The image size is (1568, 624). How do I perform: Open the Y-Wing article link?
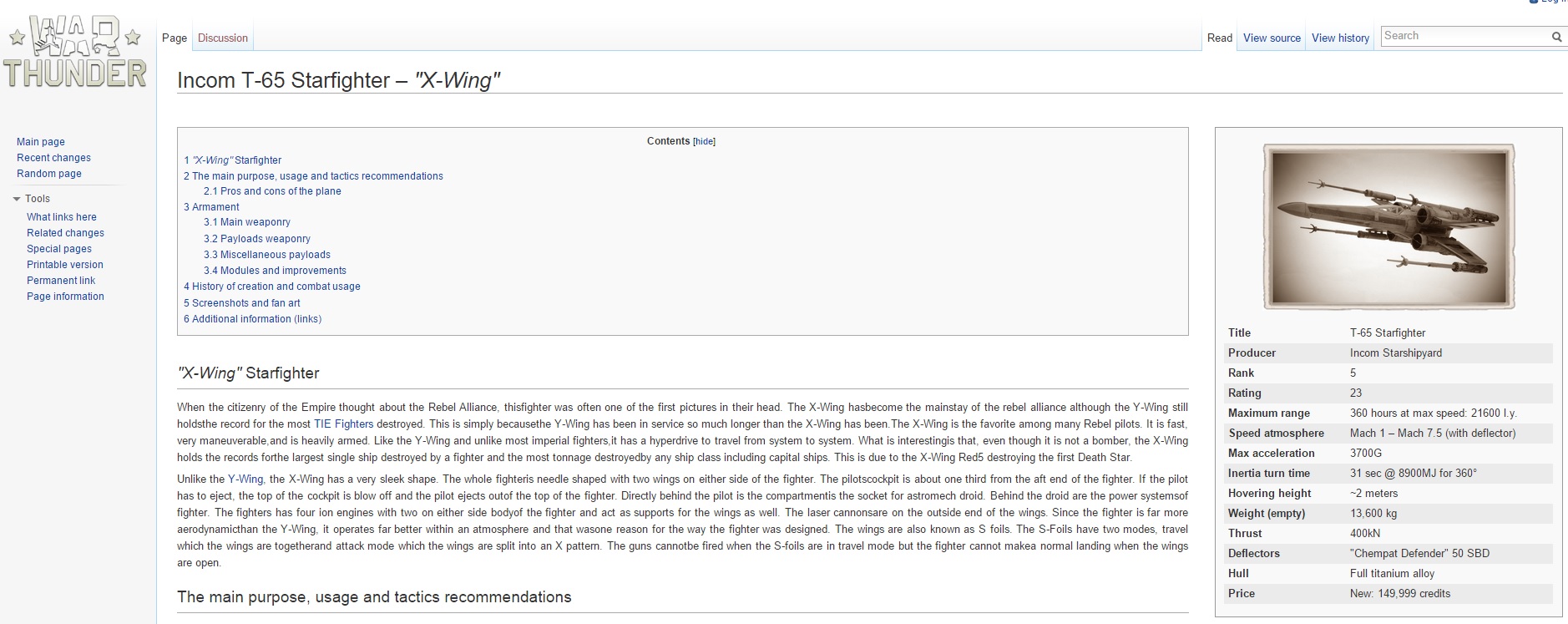(x=246, y=479)
